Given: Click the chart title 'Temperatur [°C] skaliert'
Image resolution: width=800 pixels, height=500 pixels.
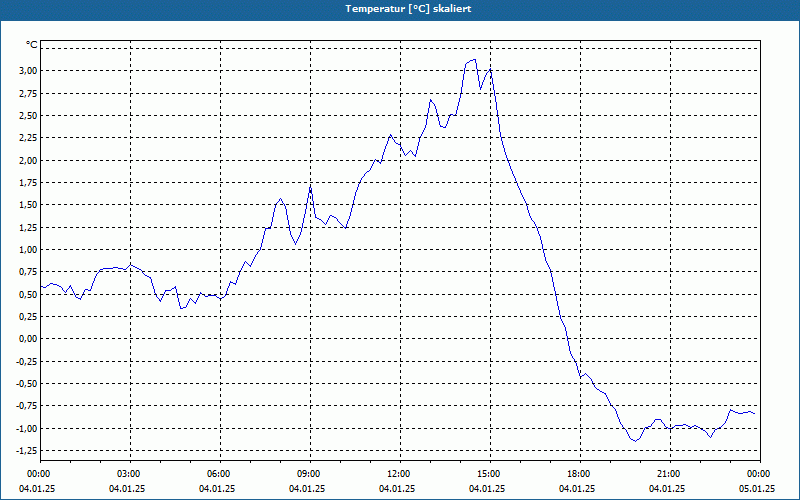Looking at the screenshot, I should coord(408,9).
